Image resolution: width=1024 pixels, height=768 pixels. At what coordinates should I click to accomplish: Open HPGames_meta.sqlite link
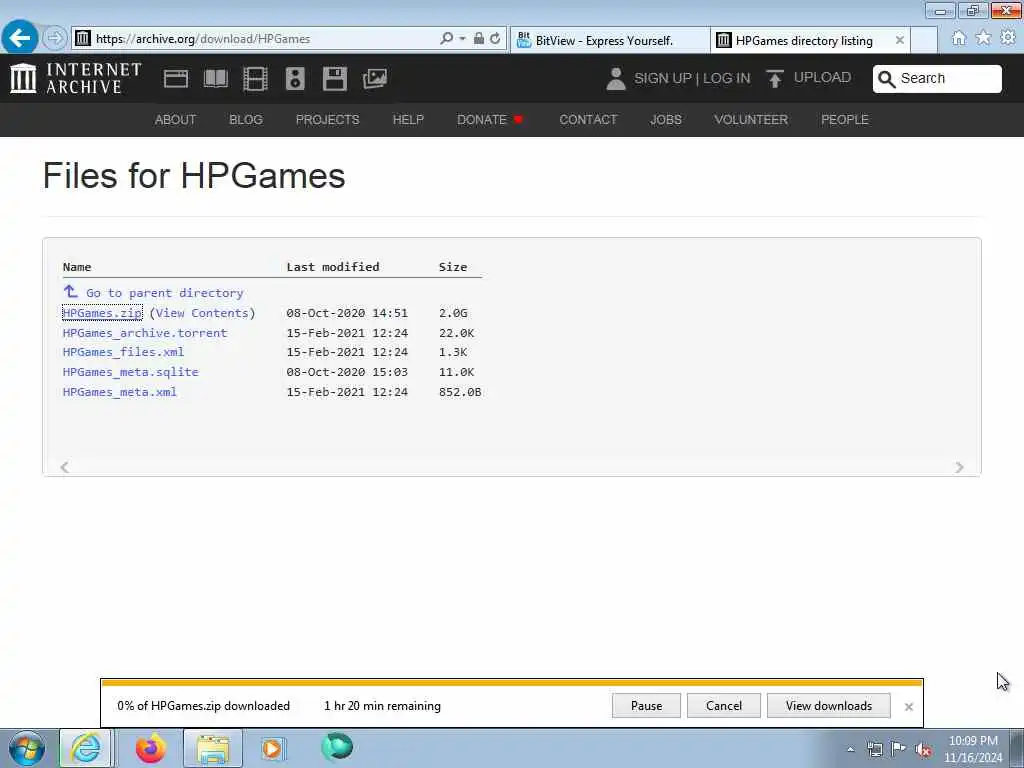[x=131, y=372]
